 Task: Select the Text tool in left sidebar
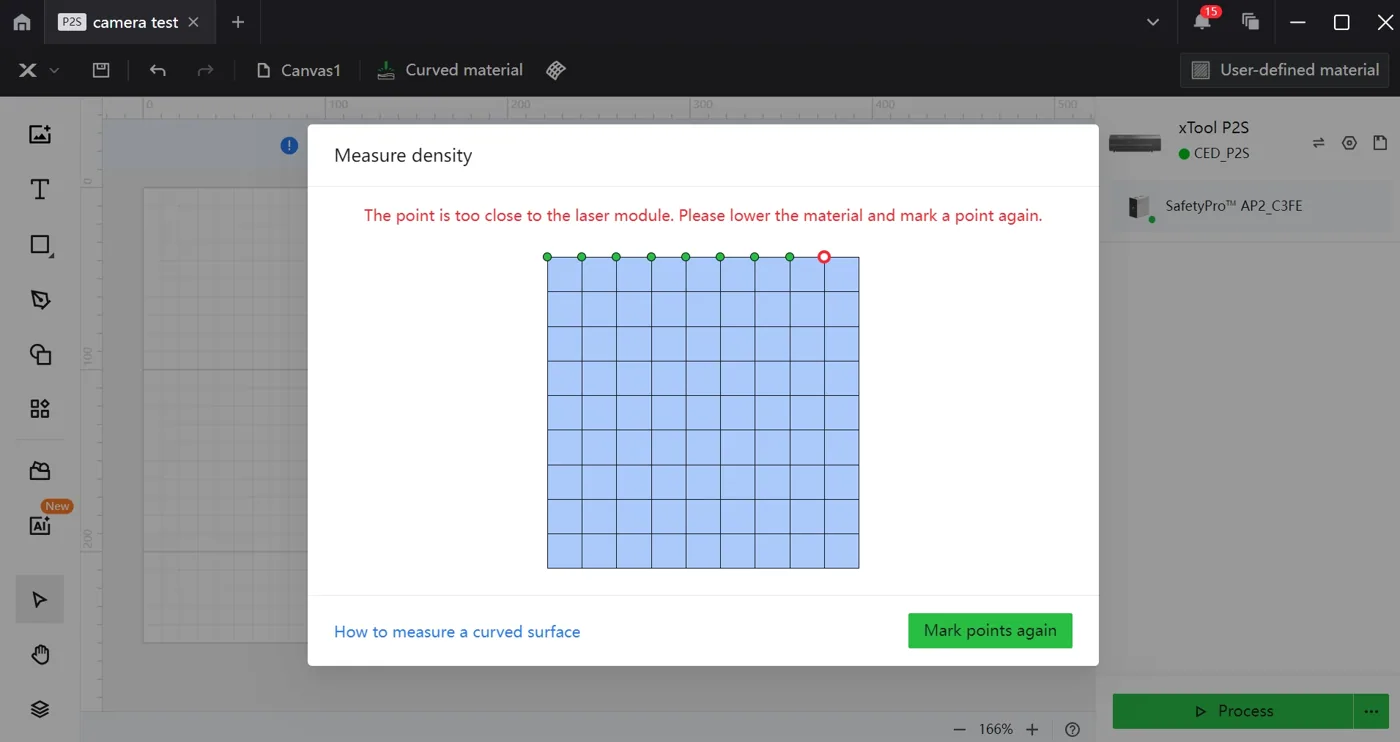click(x=40, y=190)
